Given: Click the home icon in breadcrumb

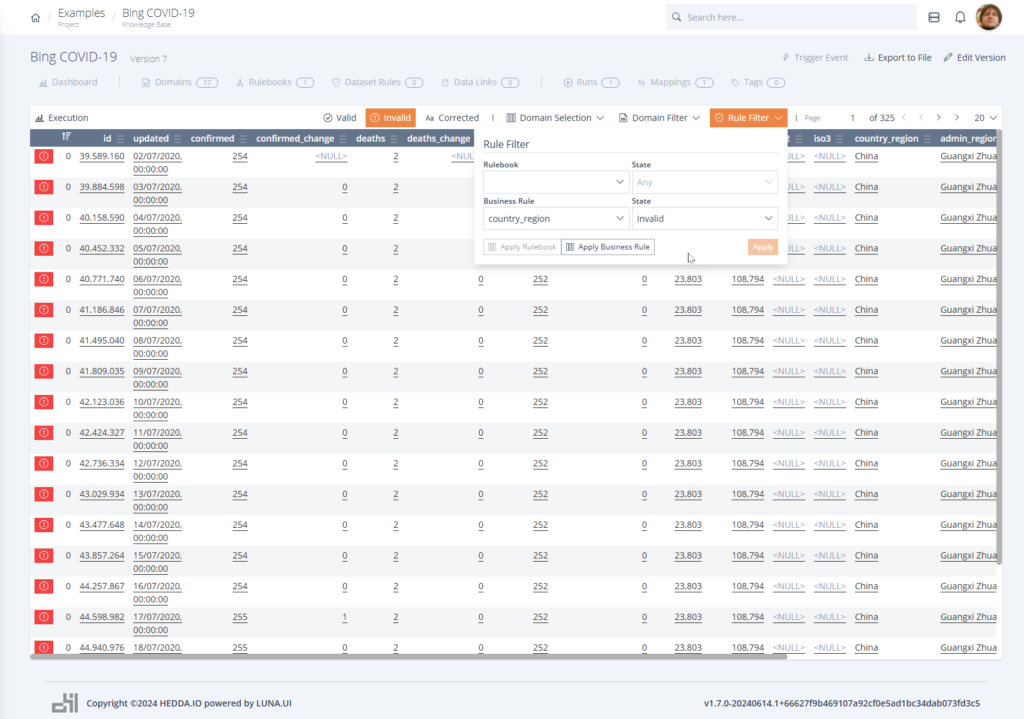Looking at the screenshot, I should point(36,18).
